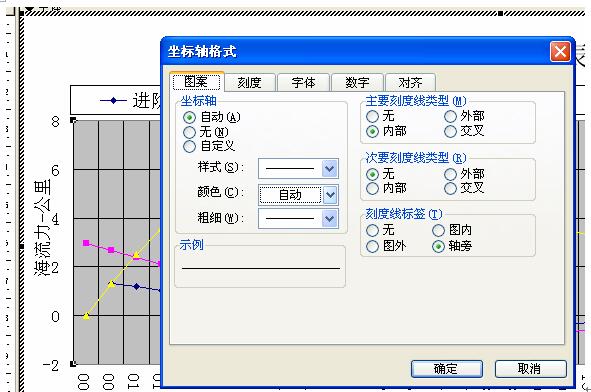Switch to the 数字 tab
Image resolution: width=591 pixels, height=392 pixels.
(x=357, y=83)
